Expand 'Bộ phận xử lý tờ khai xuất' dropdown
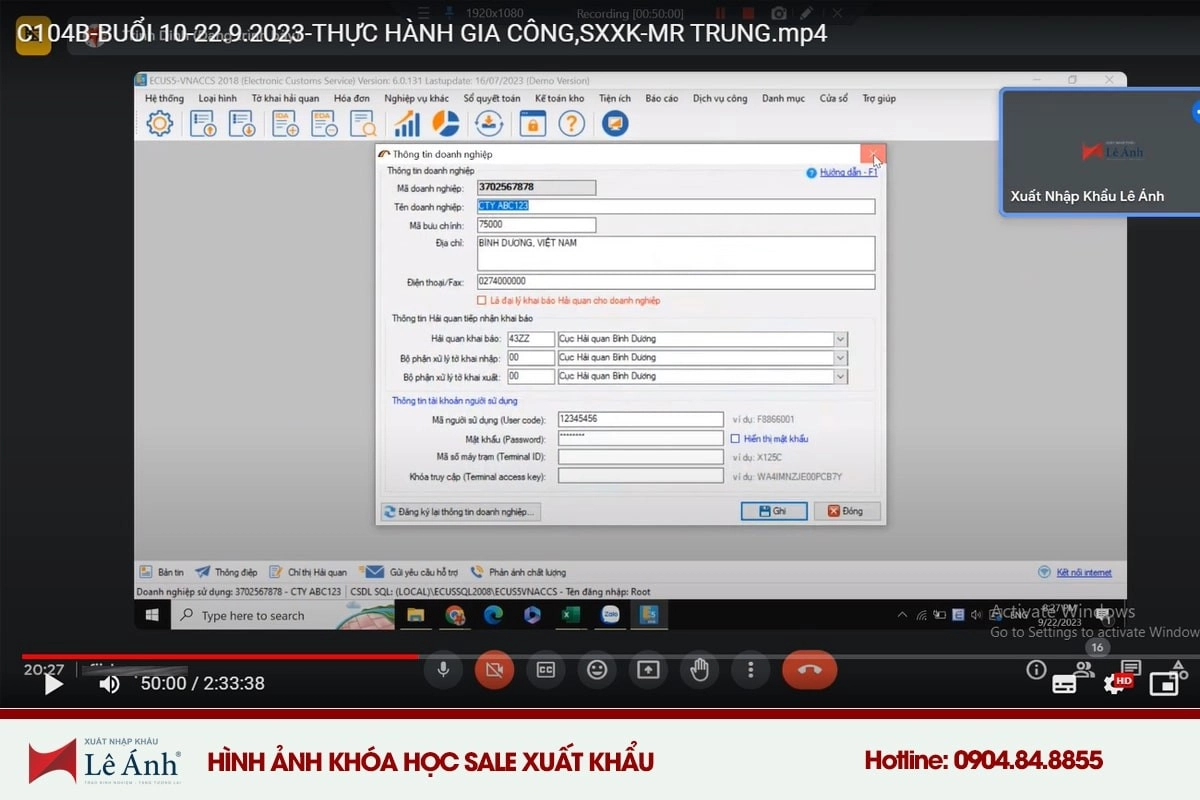 (840, 377)
